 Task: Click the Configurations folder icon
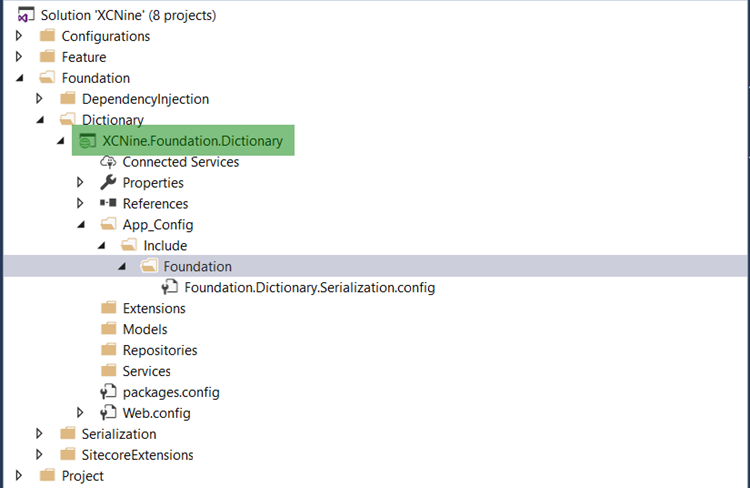click(47, 36)
